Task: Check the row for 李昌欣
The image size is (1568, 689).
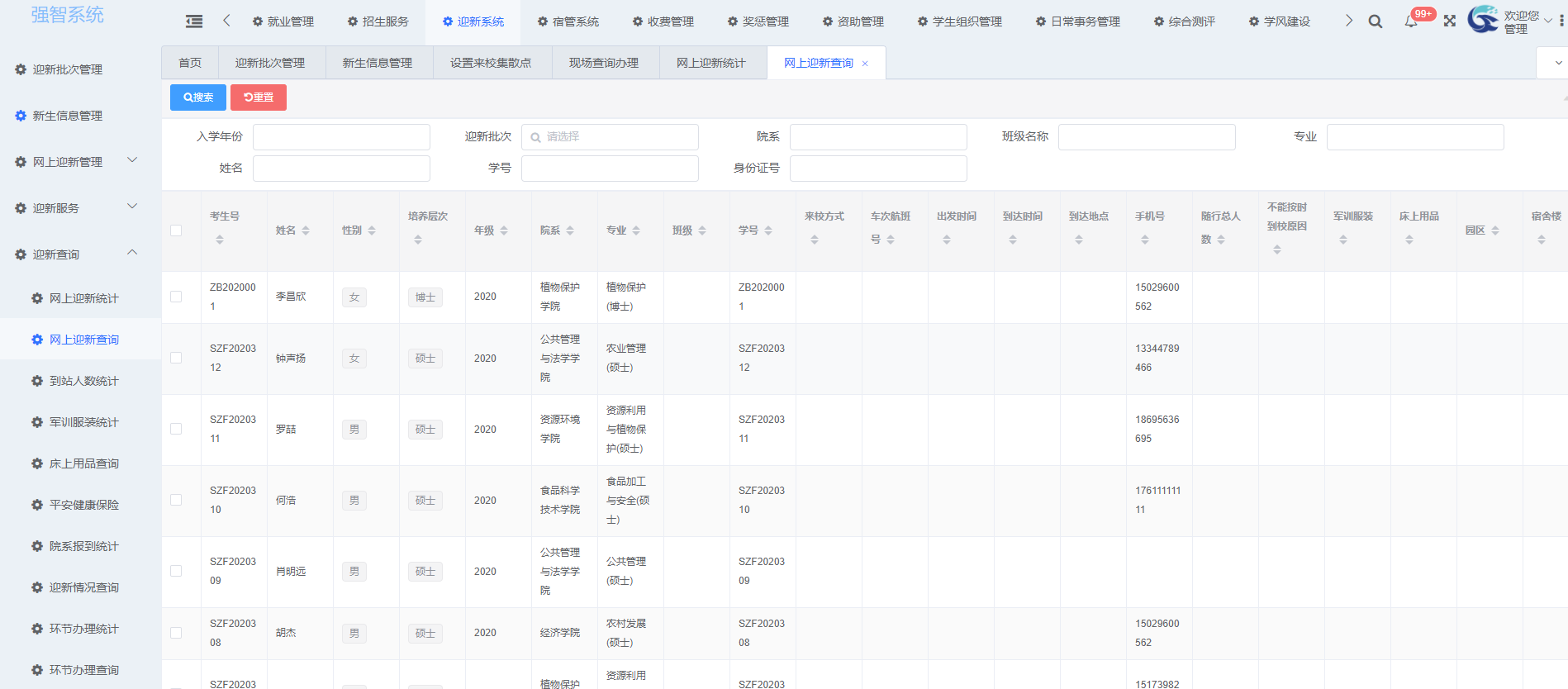Action: pos(176,297)
